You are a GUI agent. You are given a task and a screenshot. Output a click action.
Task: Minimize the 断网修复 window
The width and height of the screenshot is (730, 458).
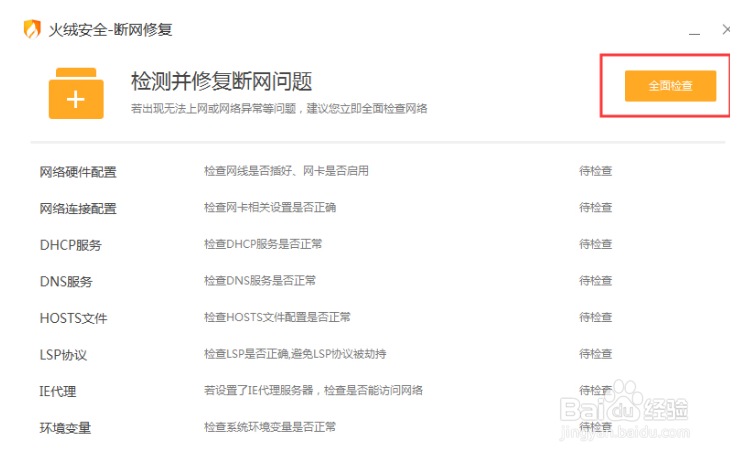(x=694, y=33)
